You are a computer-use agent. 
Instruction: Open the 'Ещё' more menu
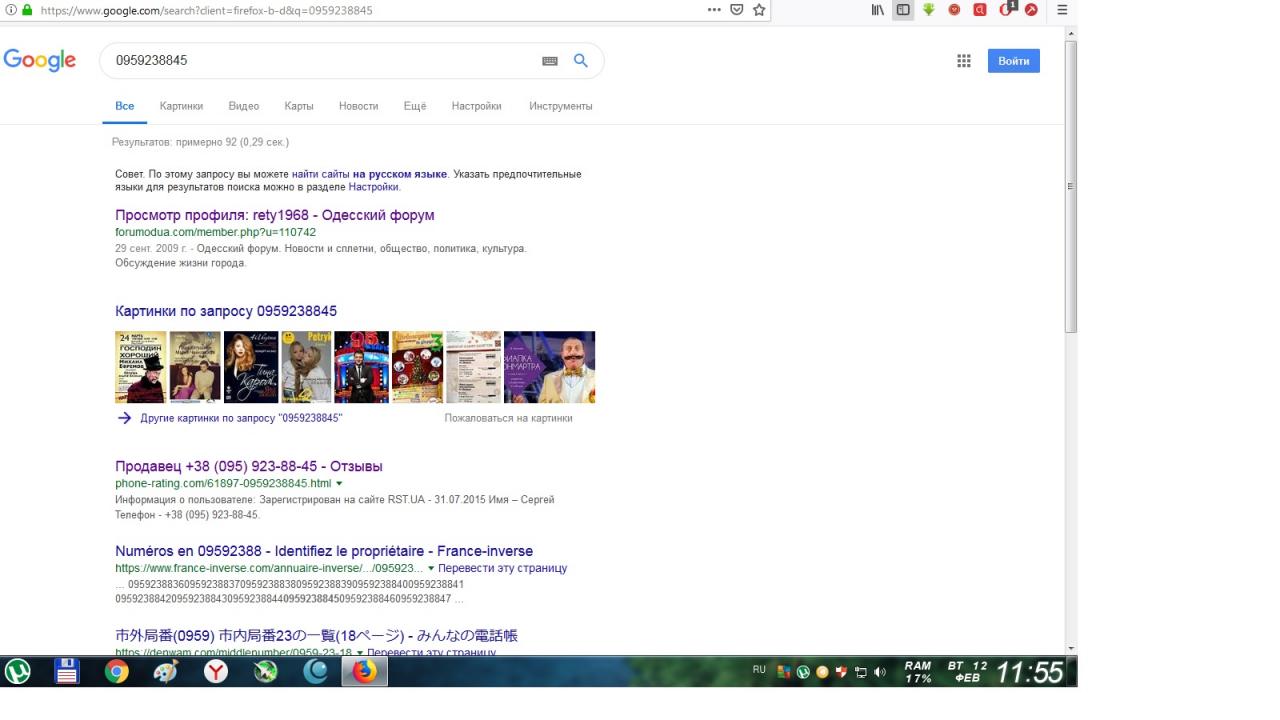coord(415,106)
